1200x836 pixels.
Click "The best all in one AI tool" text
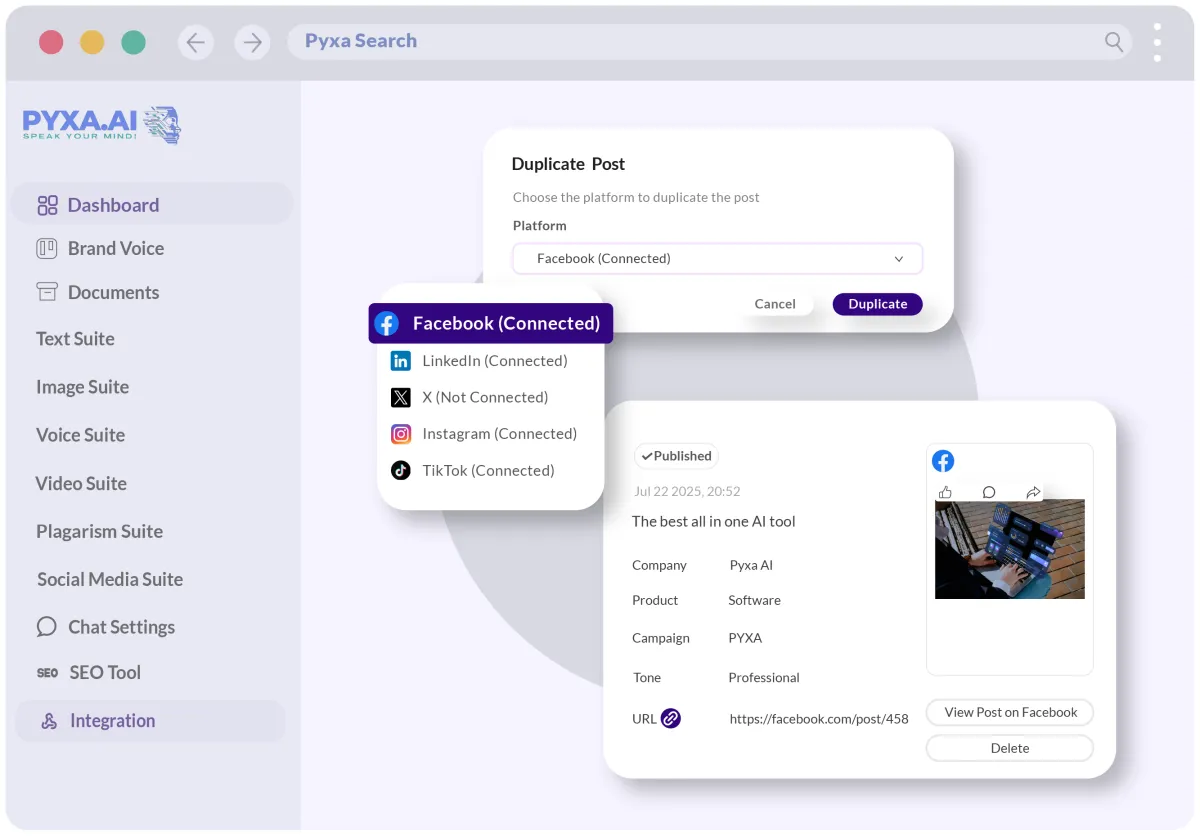(714, 521)
